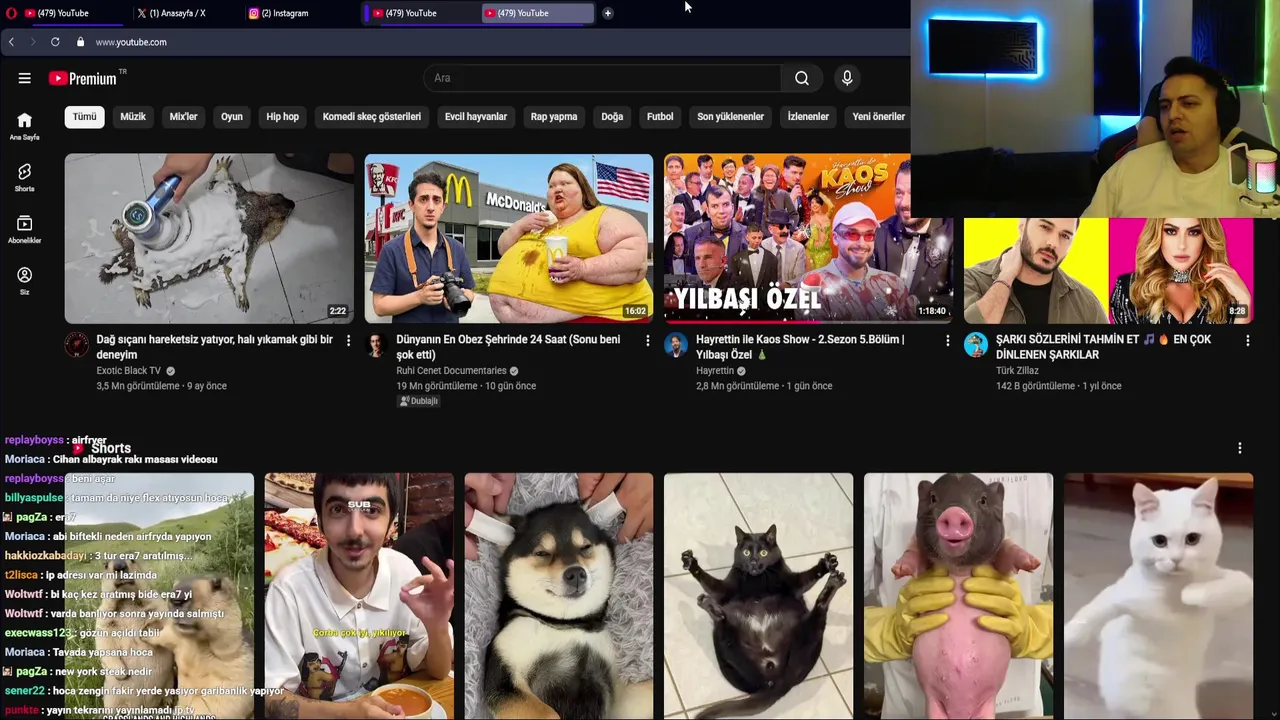Screen dimensions: 1280x720
Task: Start voice search with microphone icon
Action: tap(847, 78)
